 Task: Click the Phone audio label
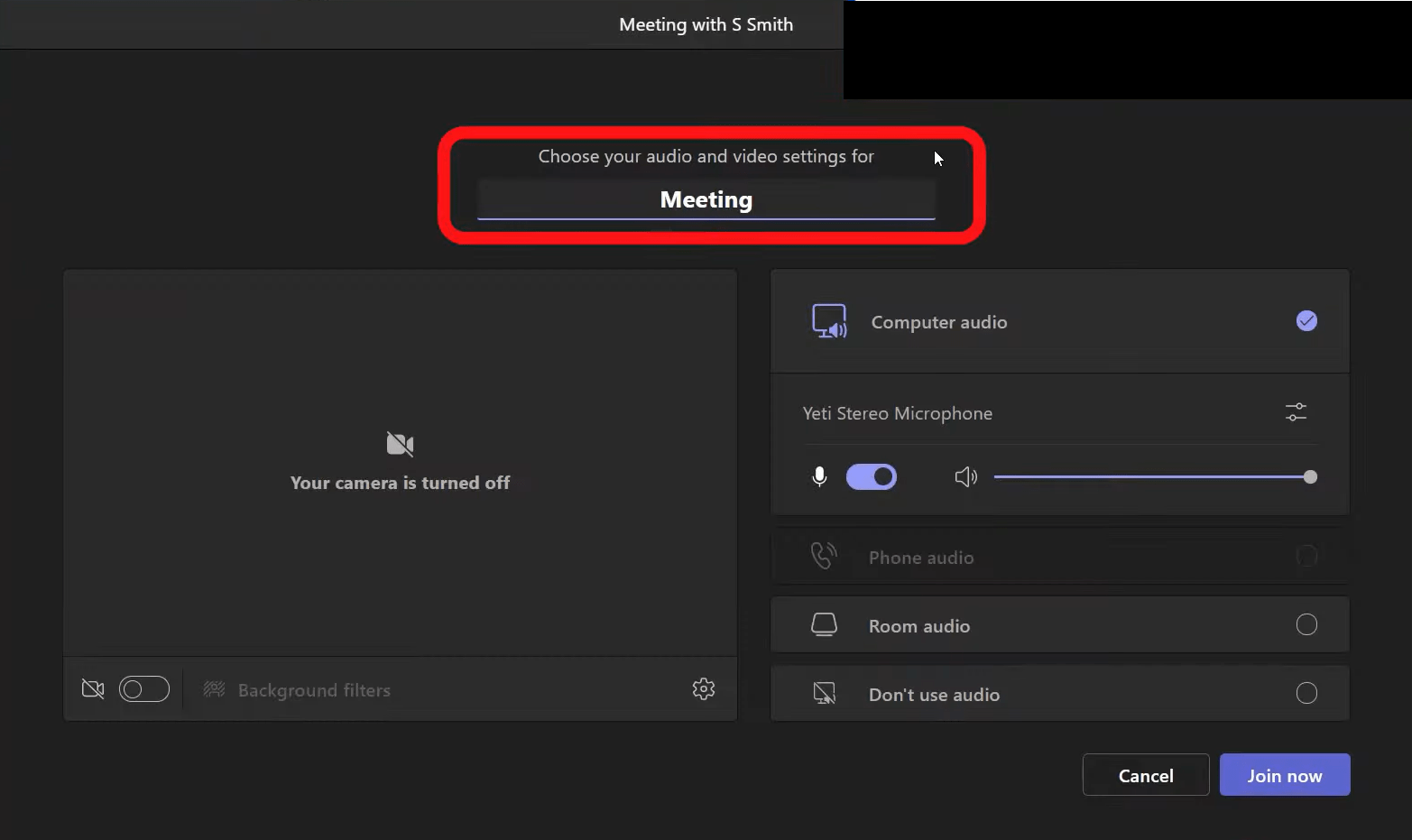921,558
